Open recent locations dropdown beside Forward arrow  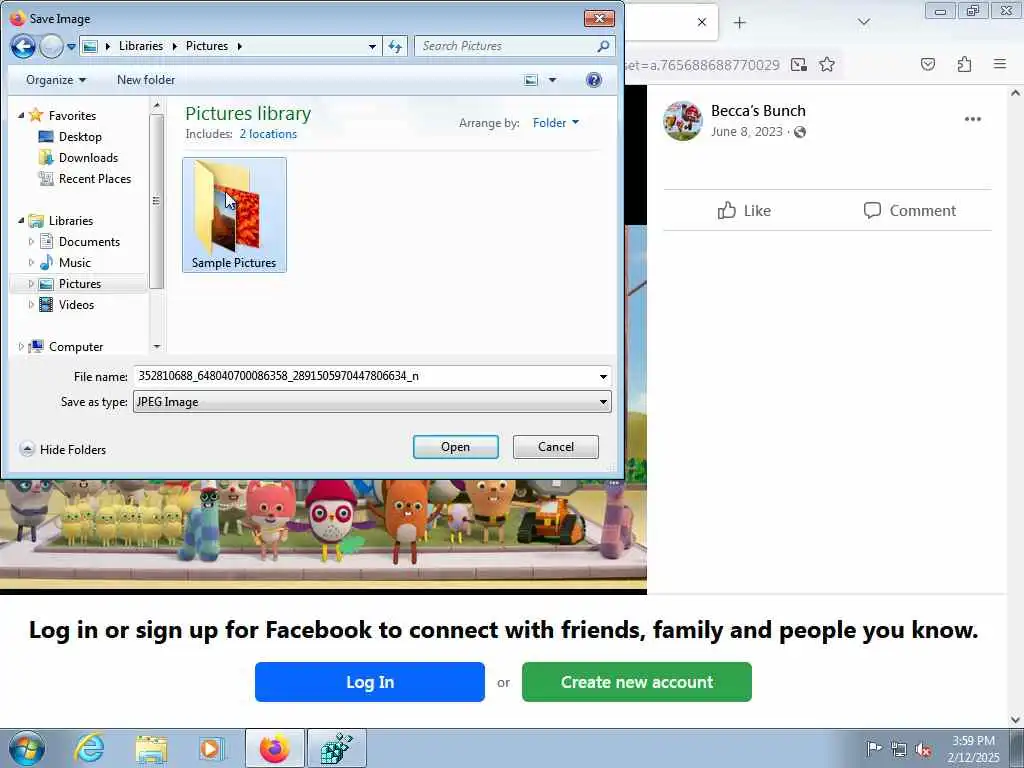pyautogui.click(x=71, y=47)
